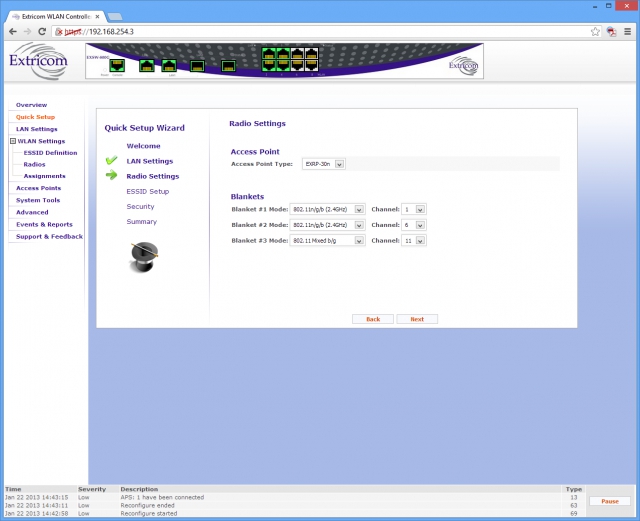Go to wizard Radio Settings step
The image size is (640, 521).
coord(153,176)
